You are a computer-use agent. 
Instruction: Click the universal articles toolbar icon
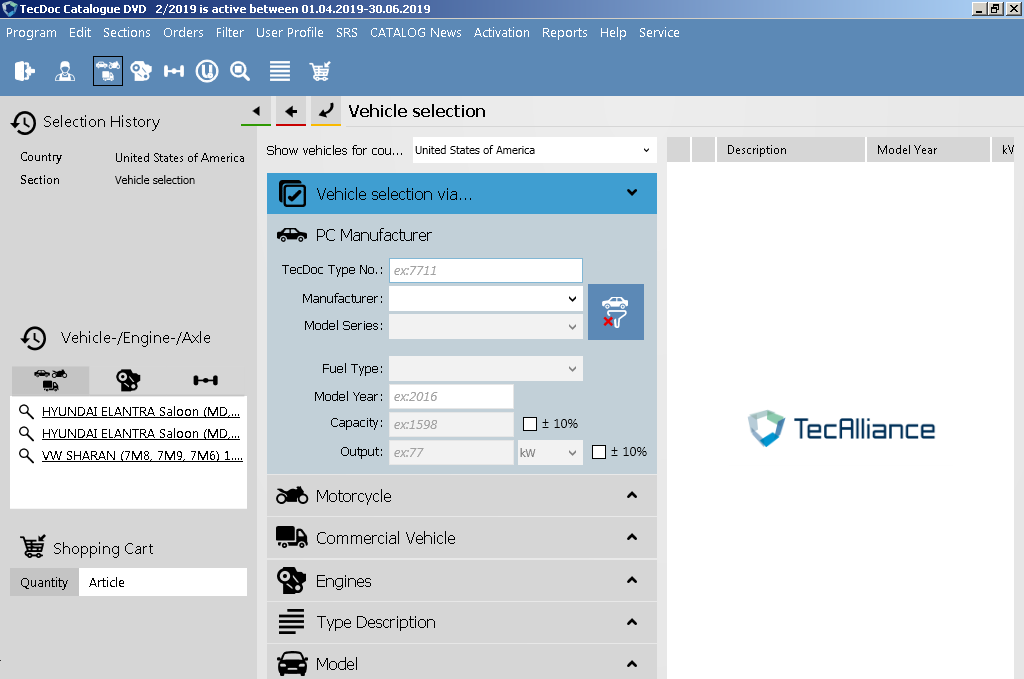point(207,71)
